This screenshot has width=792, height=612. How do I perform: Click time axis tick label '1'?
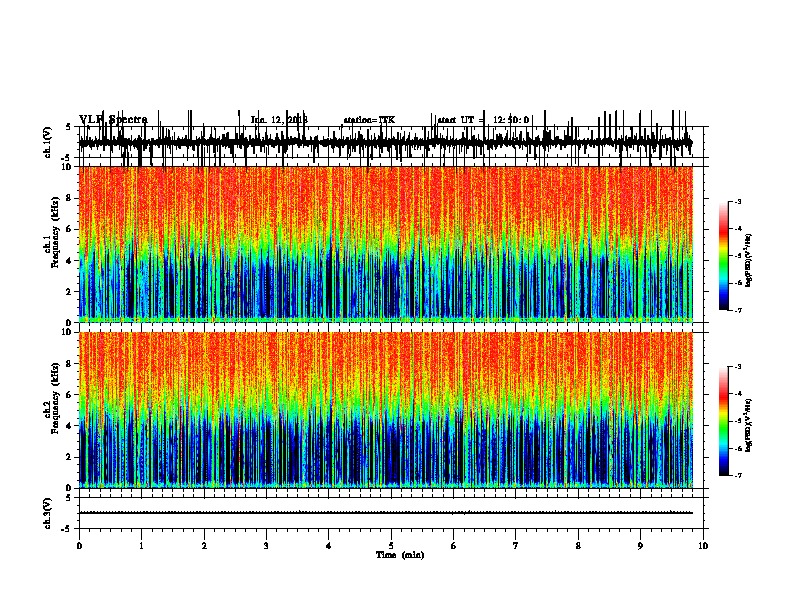click(142, 546)
